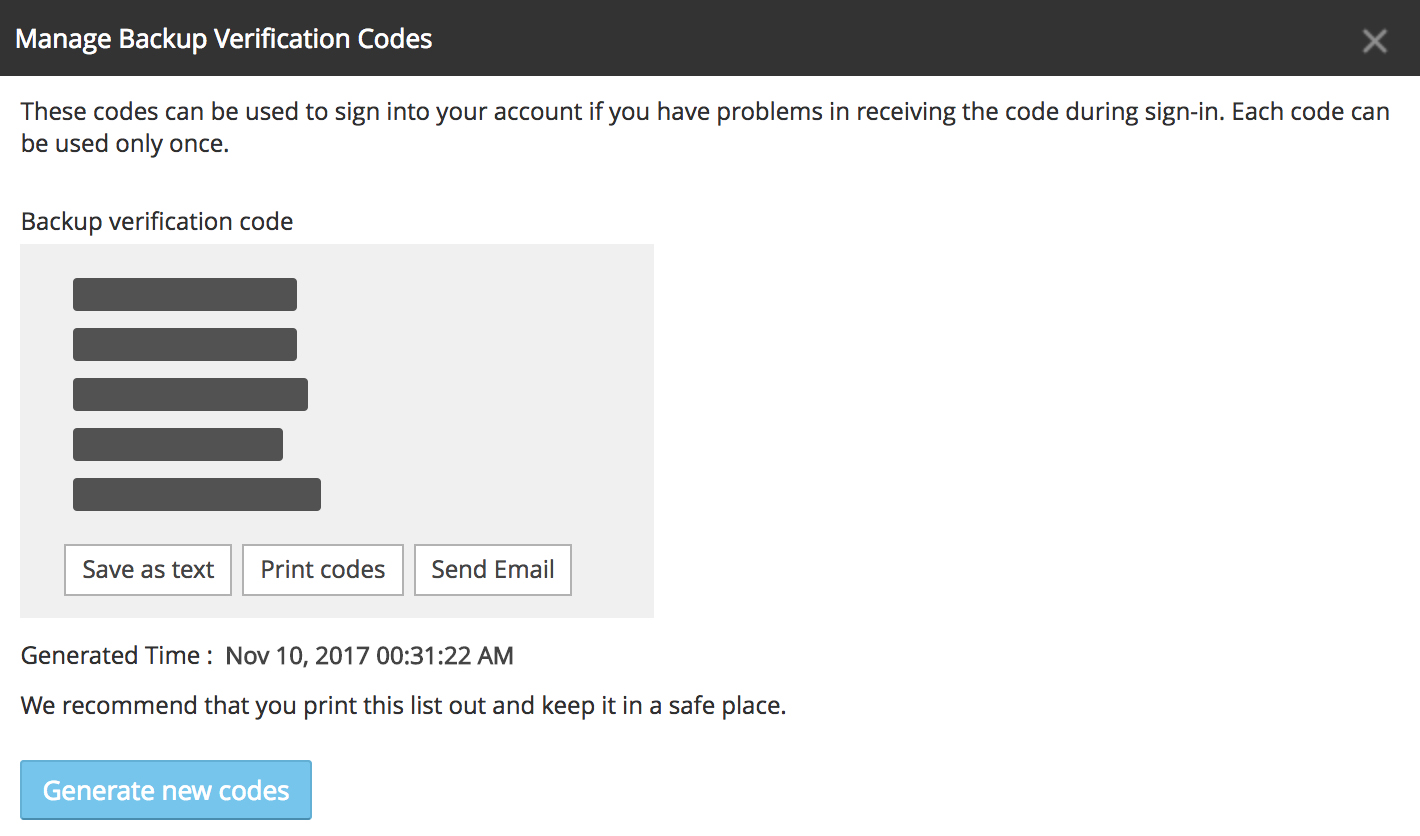Click the Nov 10, 2017 timestamp value

pyautogui.click(x=369, y=656)
